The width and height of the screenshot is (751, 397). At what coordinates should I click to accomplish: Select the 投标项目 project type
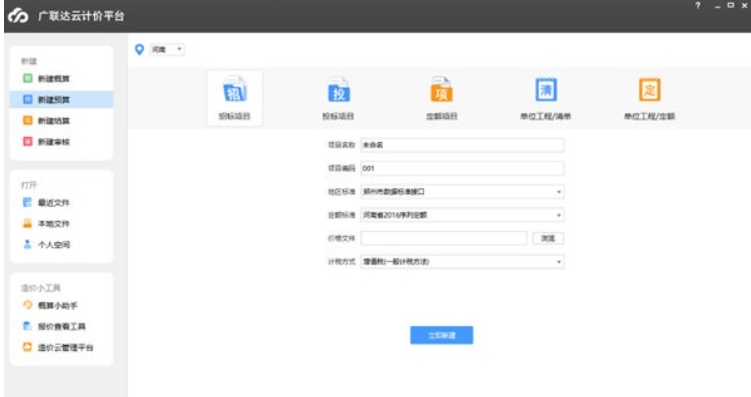click(338, 98)
